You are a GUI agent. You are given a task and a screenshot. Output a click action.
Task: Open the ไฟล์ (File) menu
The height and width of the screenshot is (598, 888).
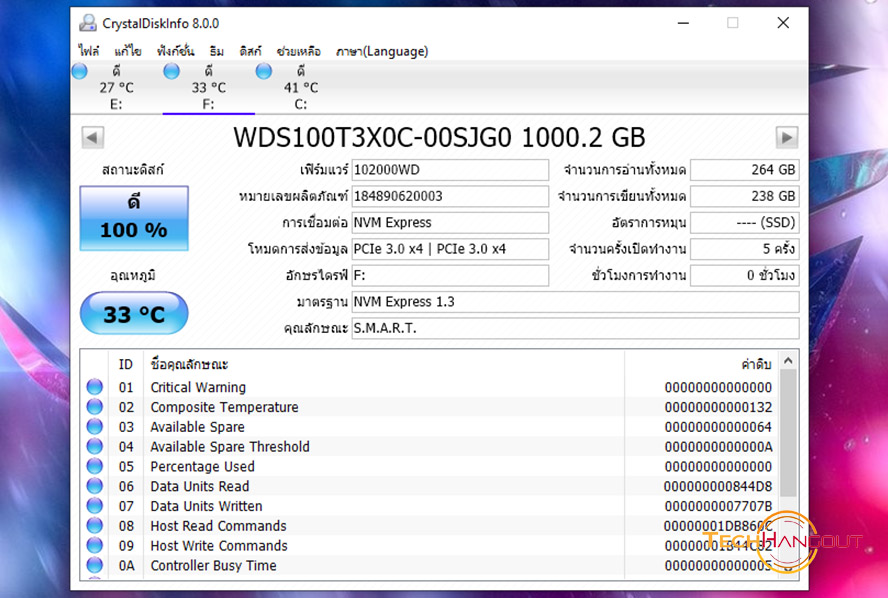pos(89,51)
